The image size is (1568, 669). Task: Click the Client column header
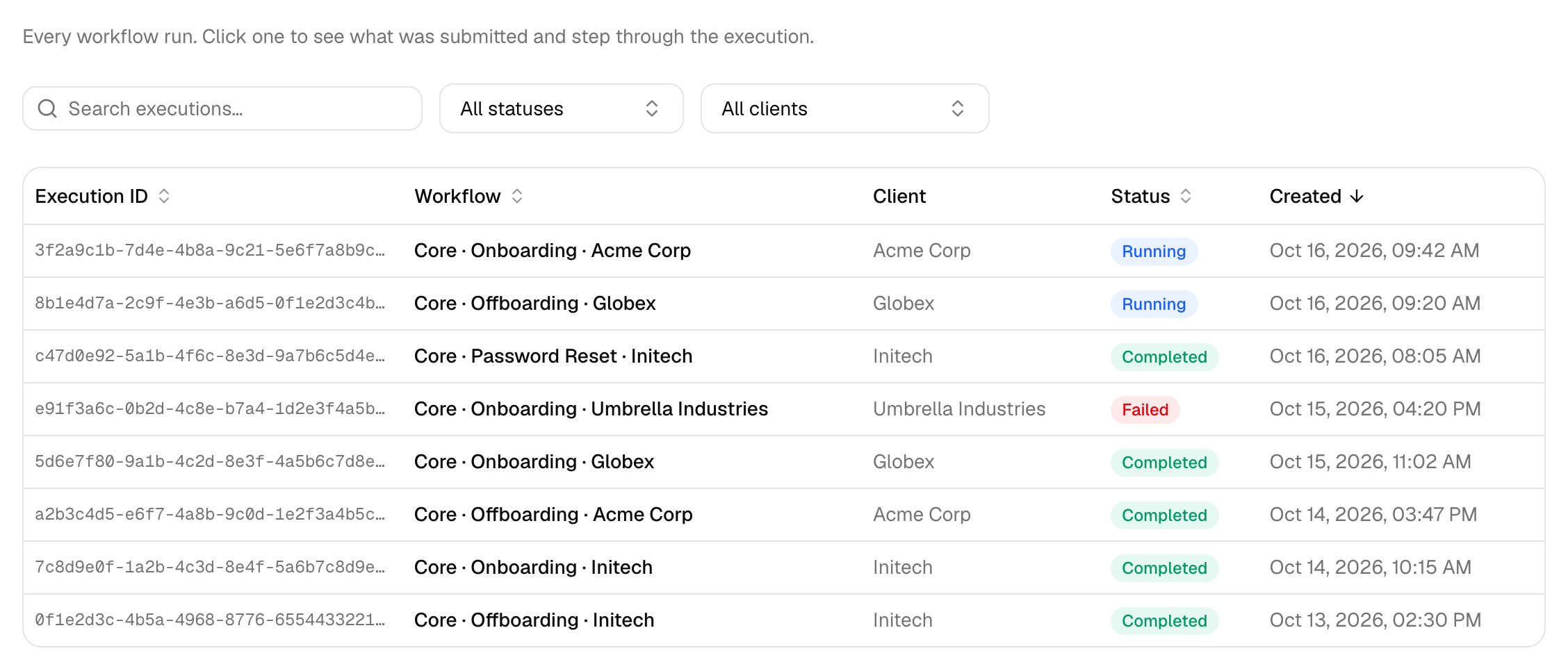(899, 196)
